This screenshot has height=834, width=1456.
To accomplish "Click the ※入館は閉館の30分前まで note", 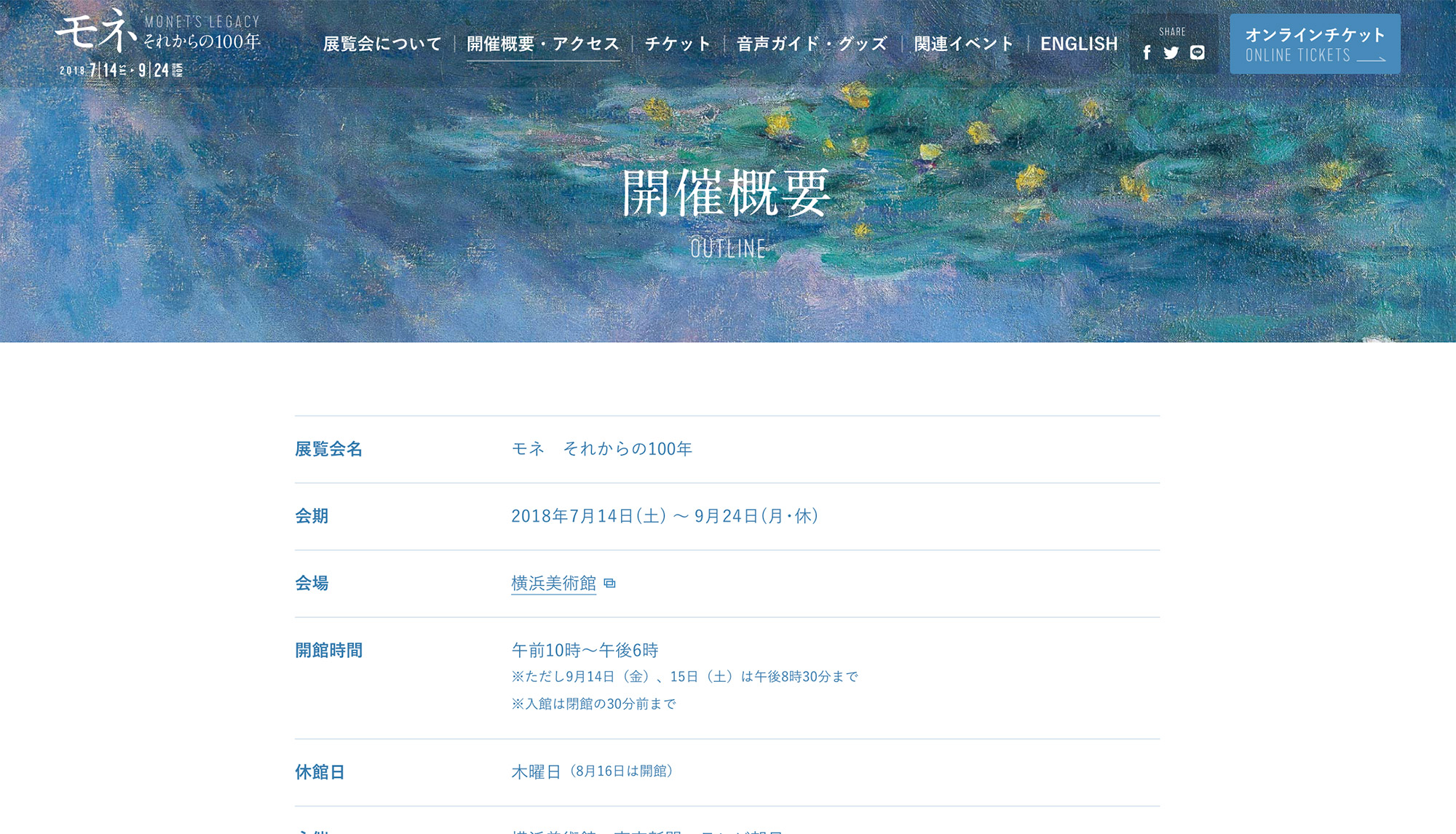I will click(593, 704).
